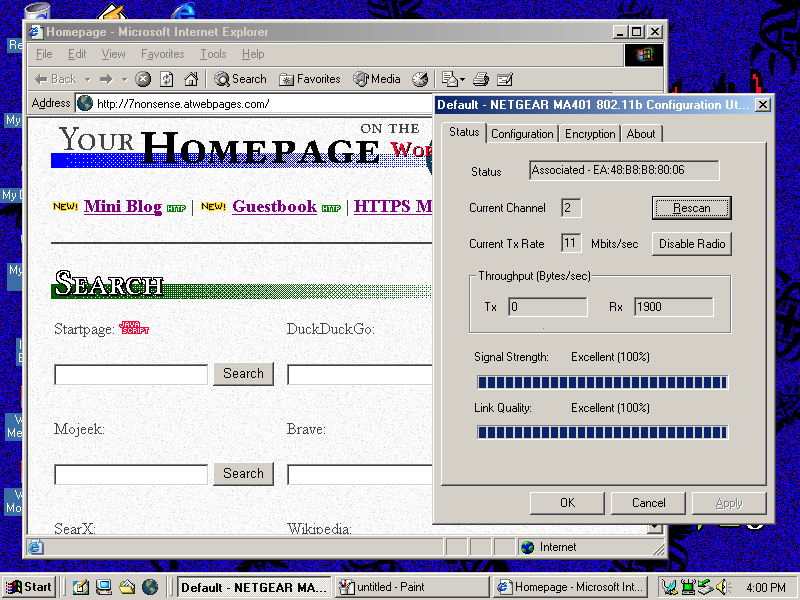Click Disable Radio to turn off wireless
This screenshot has width=800, height=600.
coord(691,243)
